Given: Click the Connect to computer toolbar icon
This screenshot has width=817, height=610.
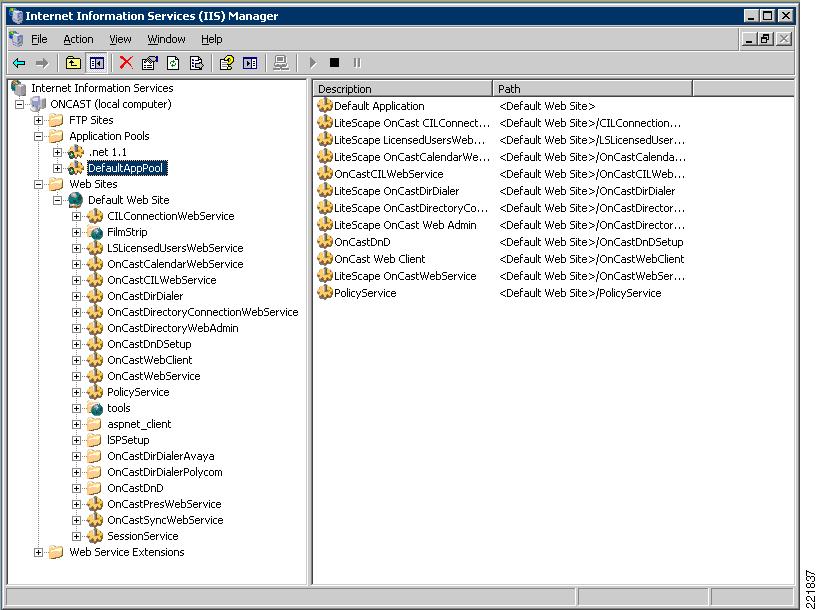Looking at the screenshot, I should click(281, 64).
